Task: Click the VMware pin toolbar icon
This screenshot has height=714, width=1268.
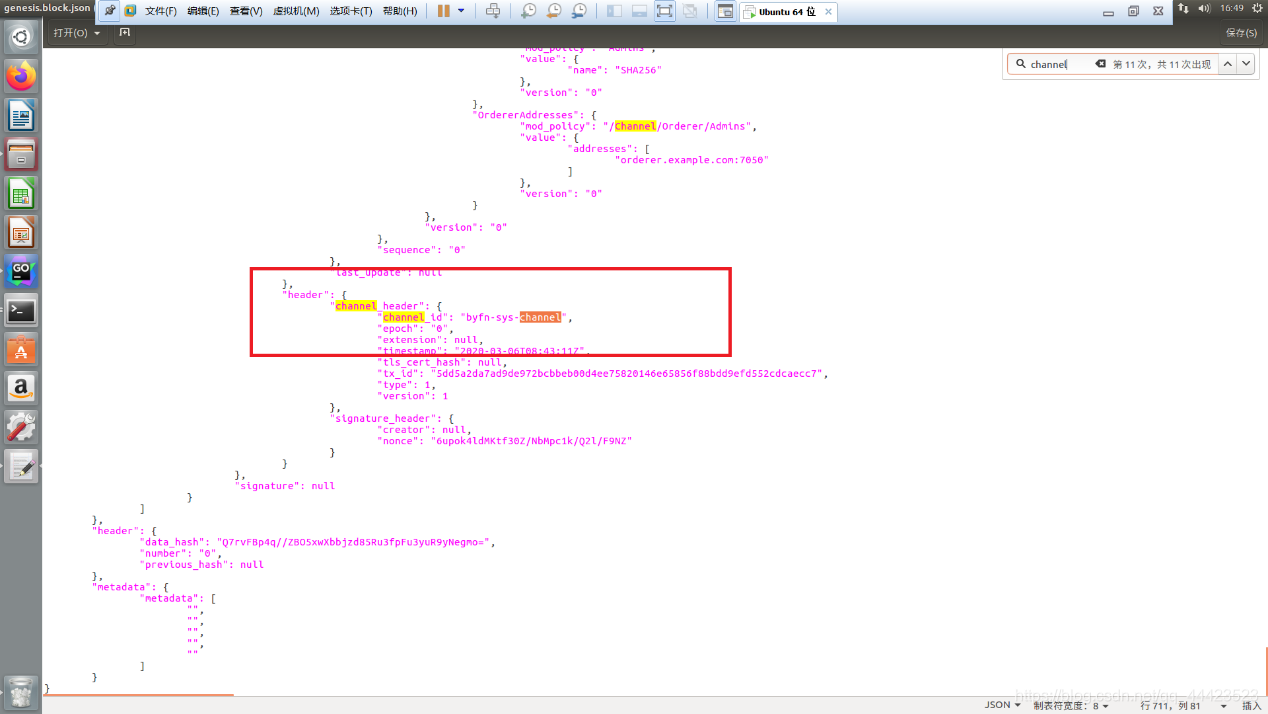Action: click(109, 11)
